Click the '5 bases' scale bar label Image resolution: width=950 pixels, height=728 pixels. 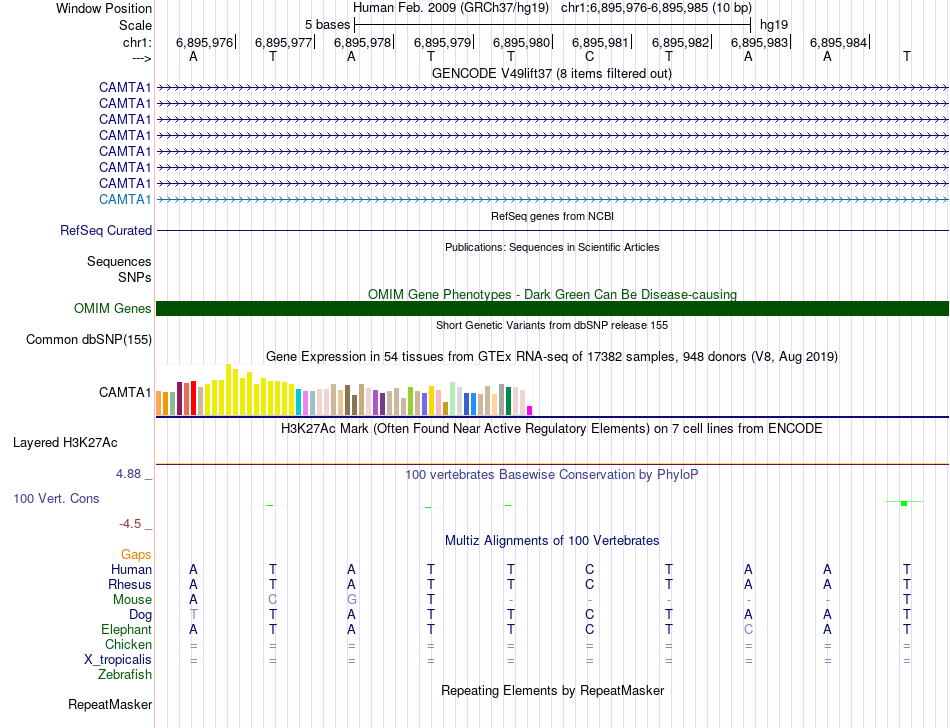[327, 25]
